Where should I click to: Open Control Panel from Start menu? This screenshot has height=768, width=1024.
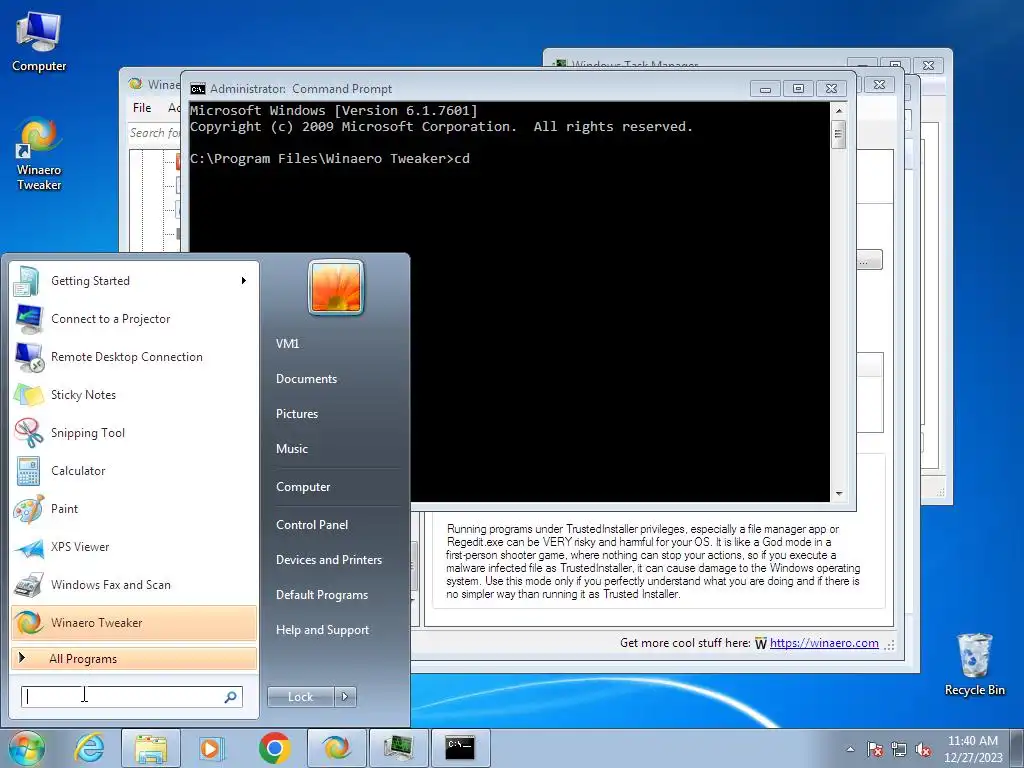pyautogui.click(x=312, y=525)
